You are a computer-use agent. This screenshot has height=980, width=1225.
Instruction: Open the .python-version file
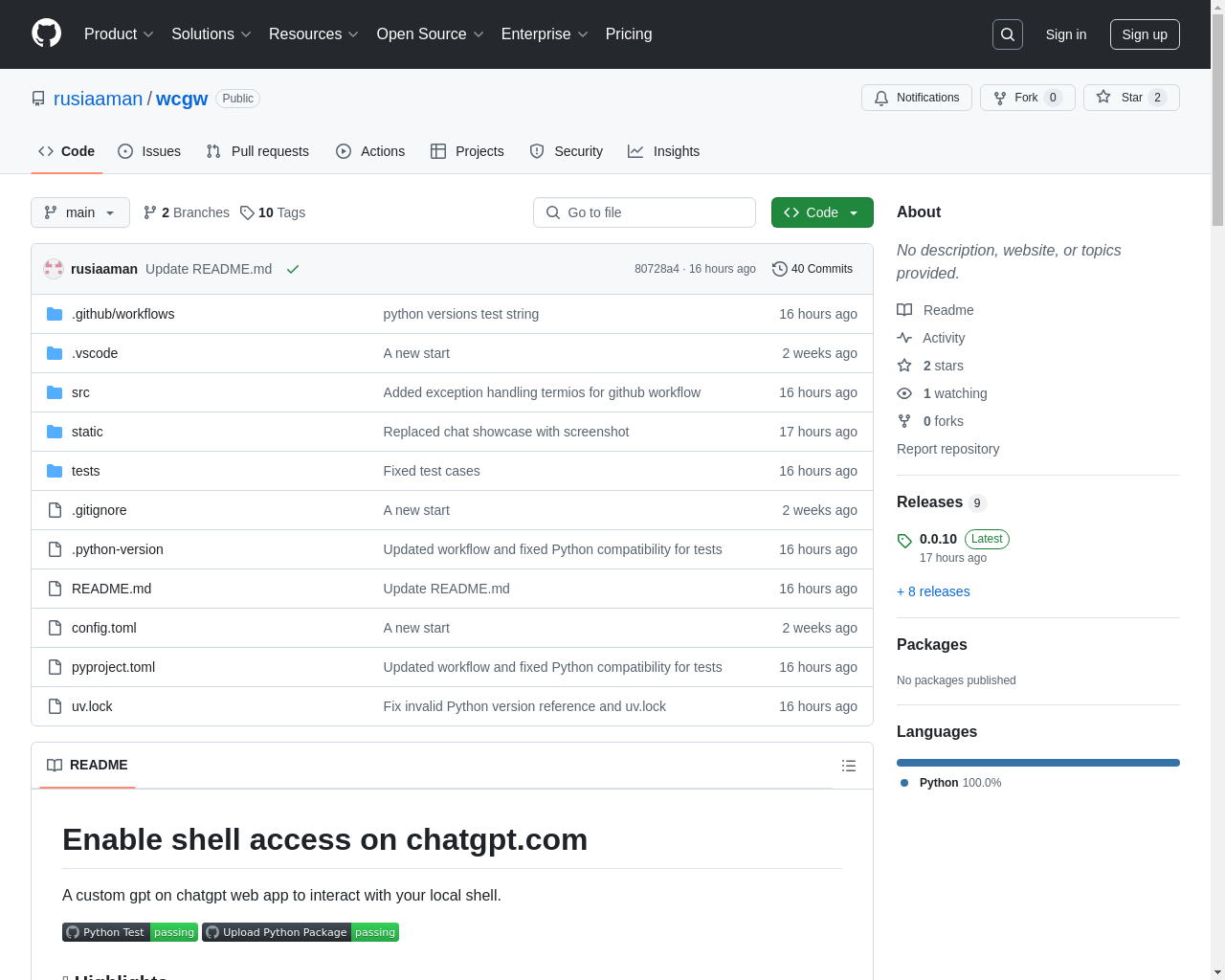[x=118, y=549]
